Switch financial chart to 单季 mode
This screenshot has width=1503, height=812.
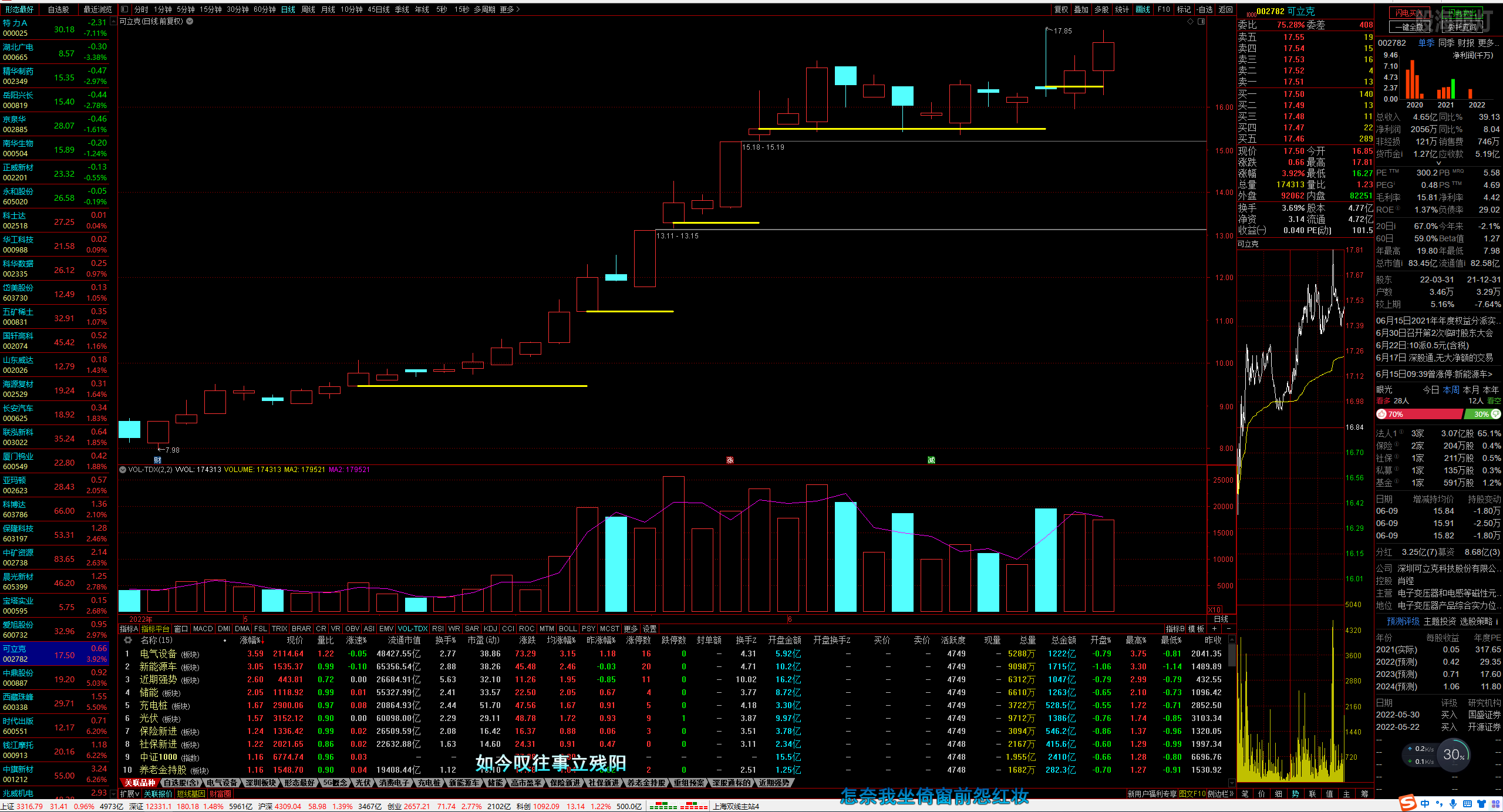pos(1426,43)
